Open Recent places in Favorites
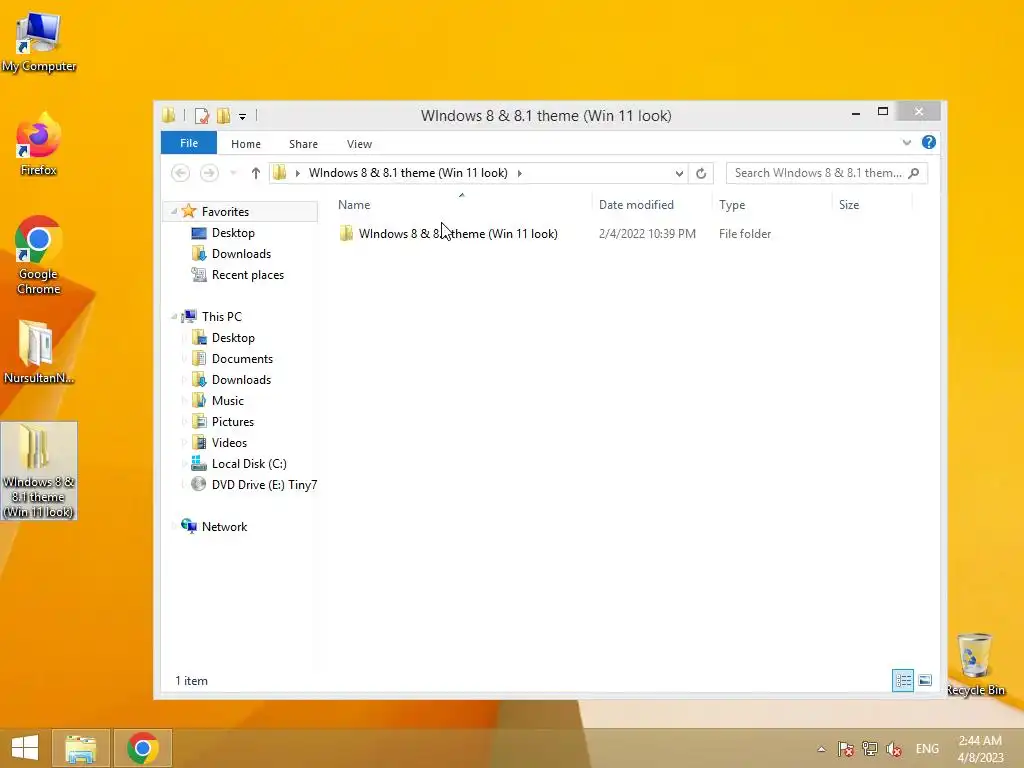Image resolution: width=1024 pixels, height=768 pixels. point(248,275)
